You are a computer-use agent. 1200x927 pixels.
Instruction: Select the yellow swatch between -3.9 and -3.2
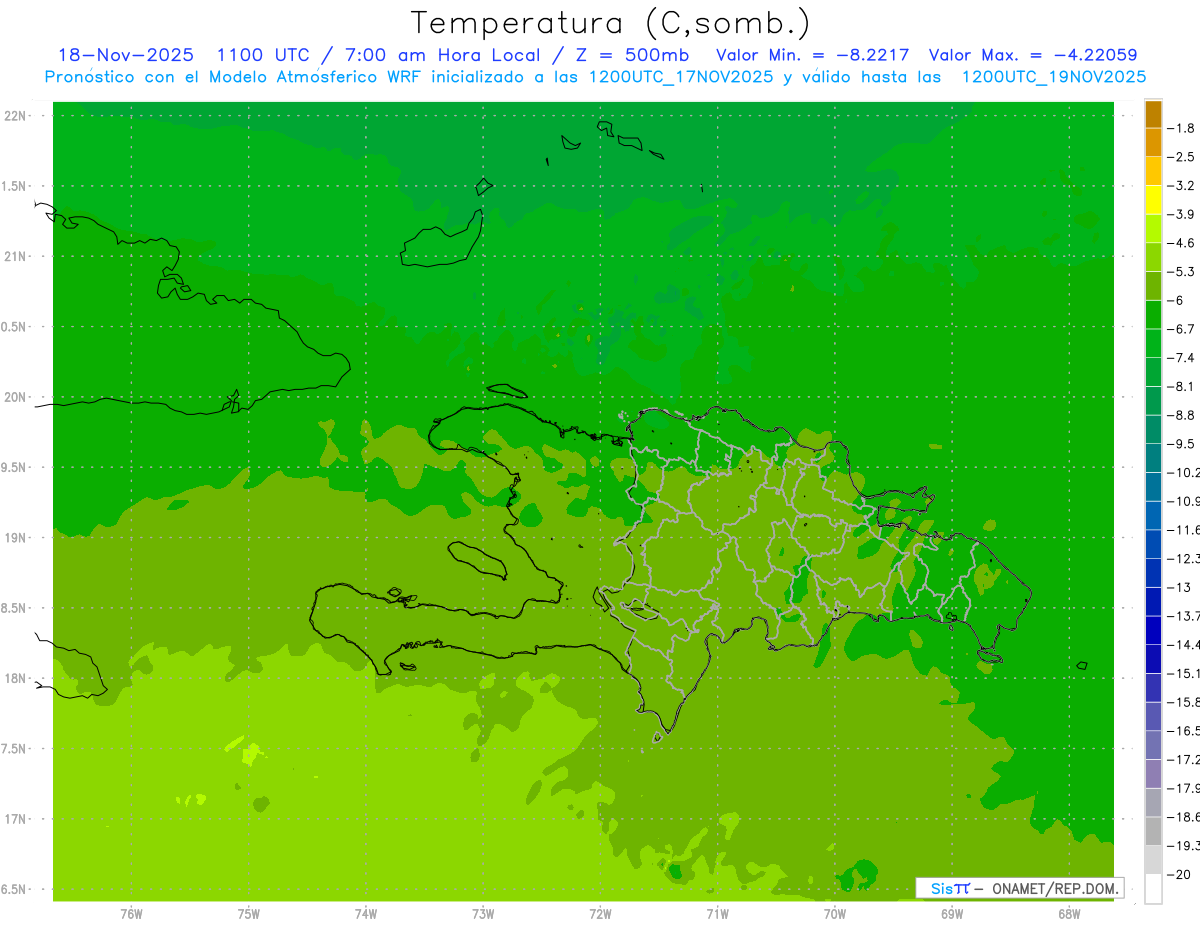(x=1153, y=200)
